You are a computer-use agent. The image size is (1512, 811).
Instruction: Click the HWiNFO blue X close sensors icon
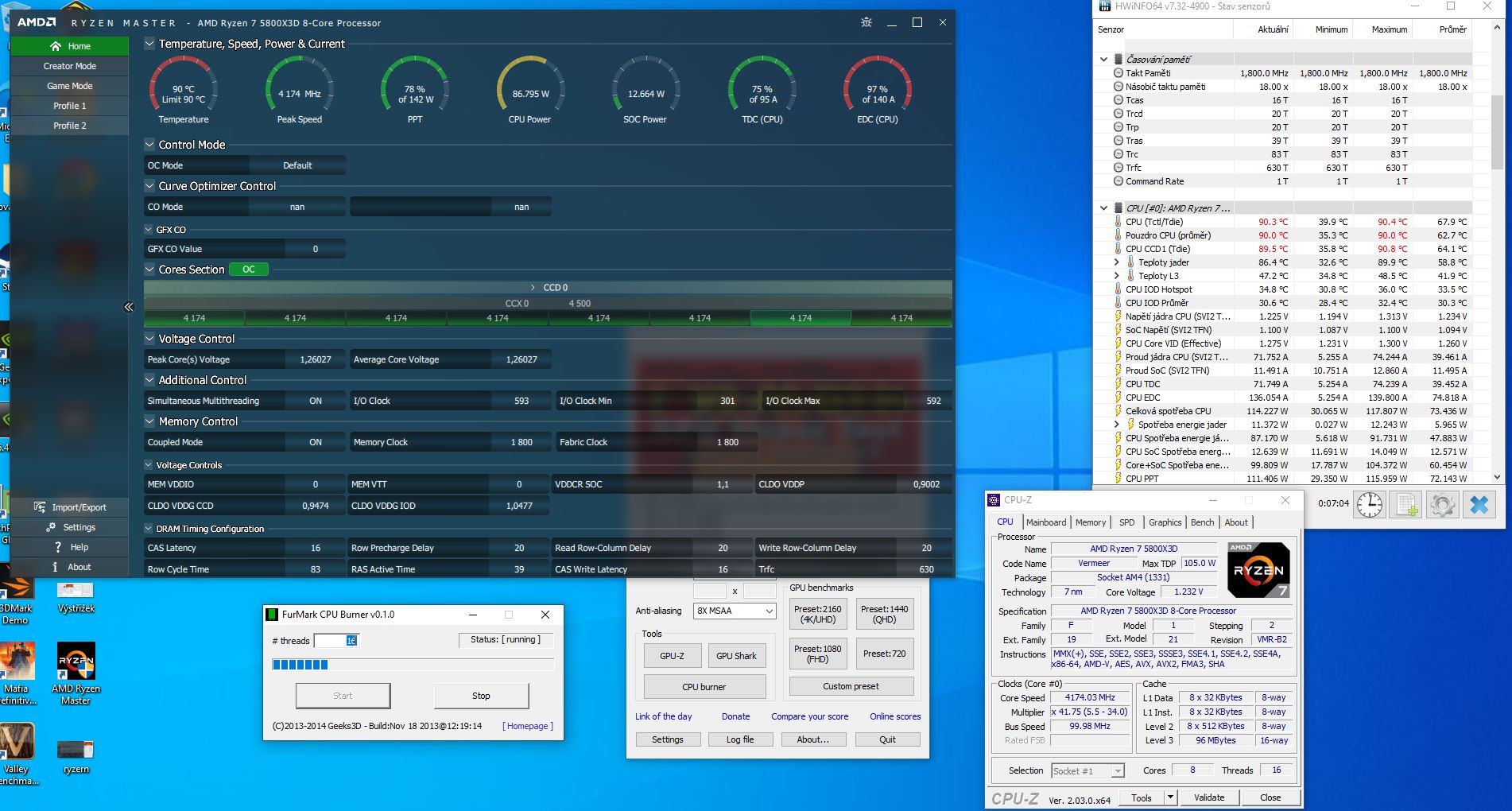point(1479,505)
